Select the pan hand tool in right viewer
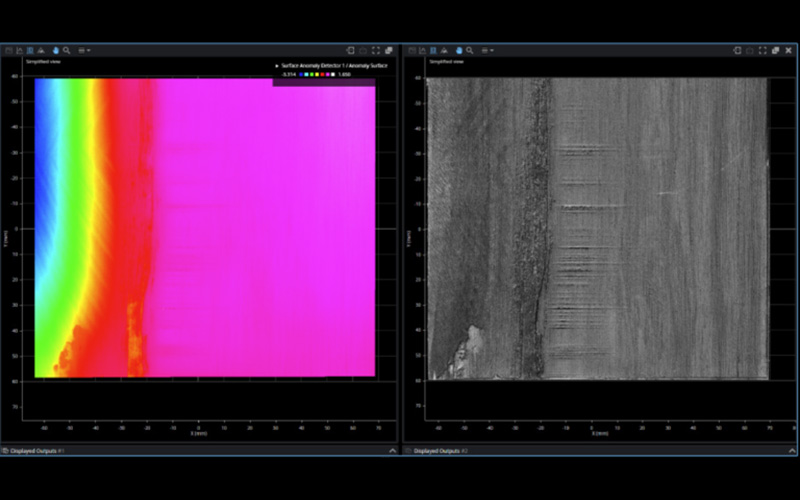Screen dimensions: 800x500 point(459,50)
